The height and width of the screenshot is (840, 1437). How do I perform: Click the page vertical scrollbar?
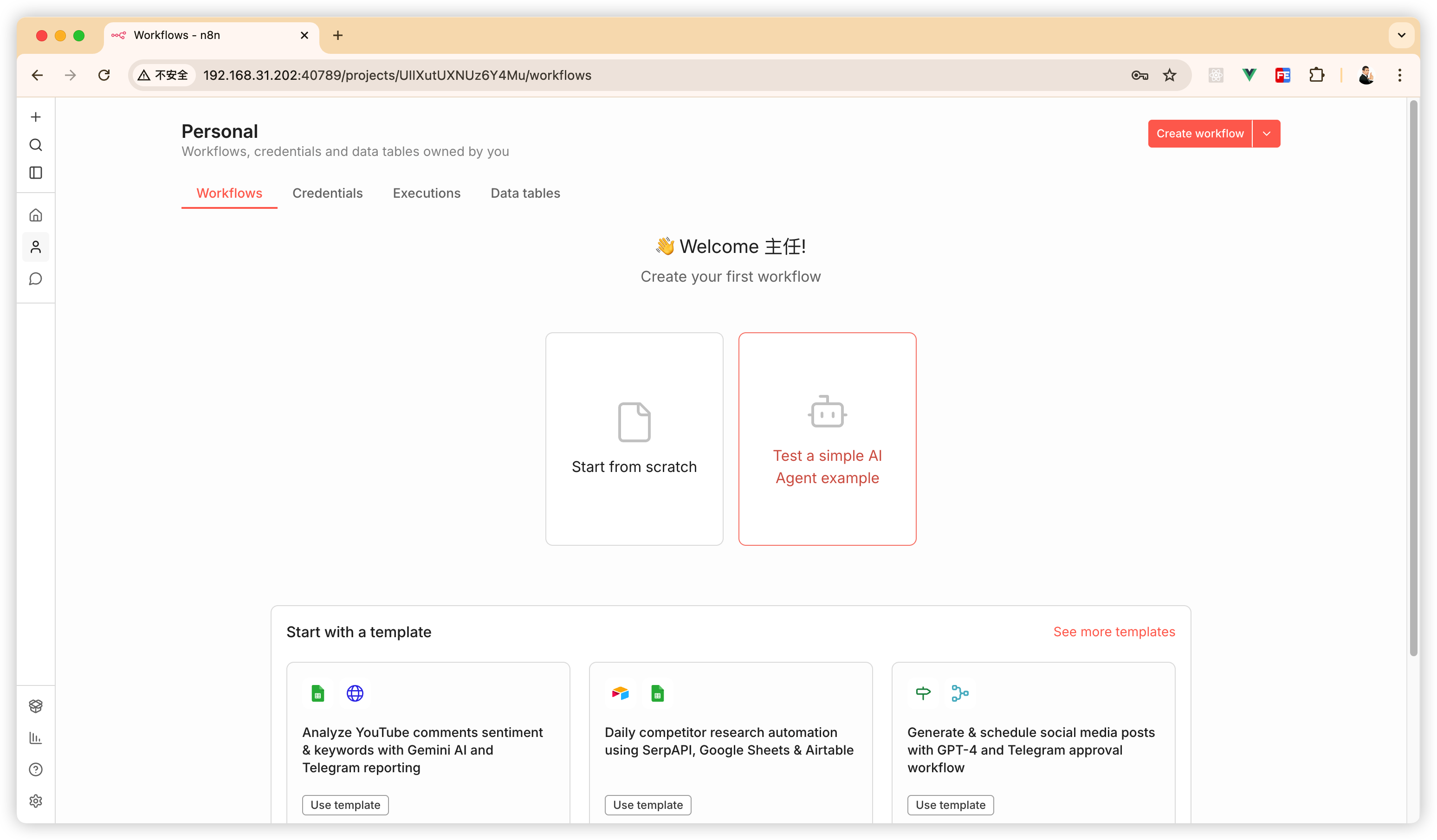[1413, 376]
